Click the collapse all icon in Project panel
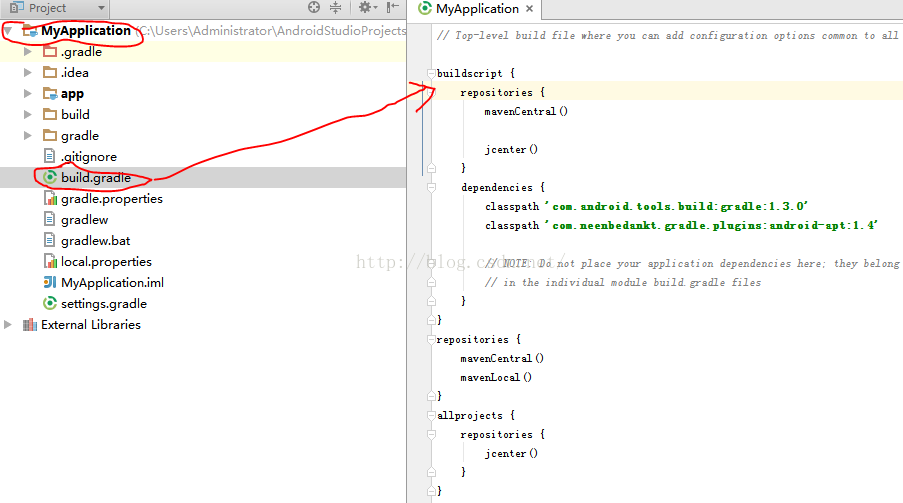 (x=335, y=7)
